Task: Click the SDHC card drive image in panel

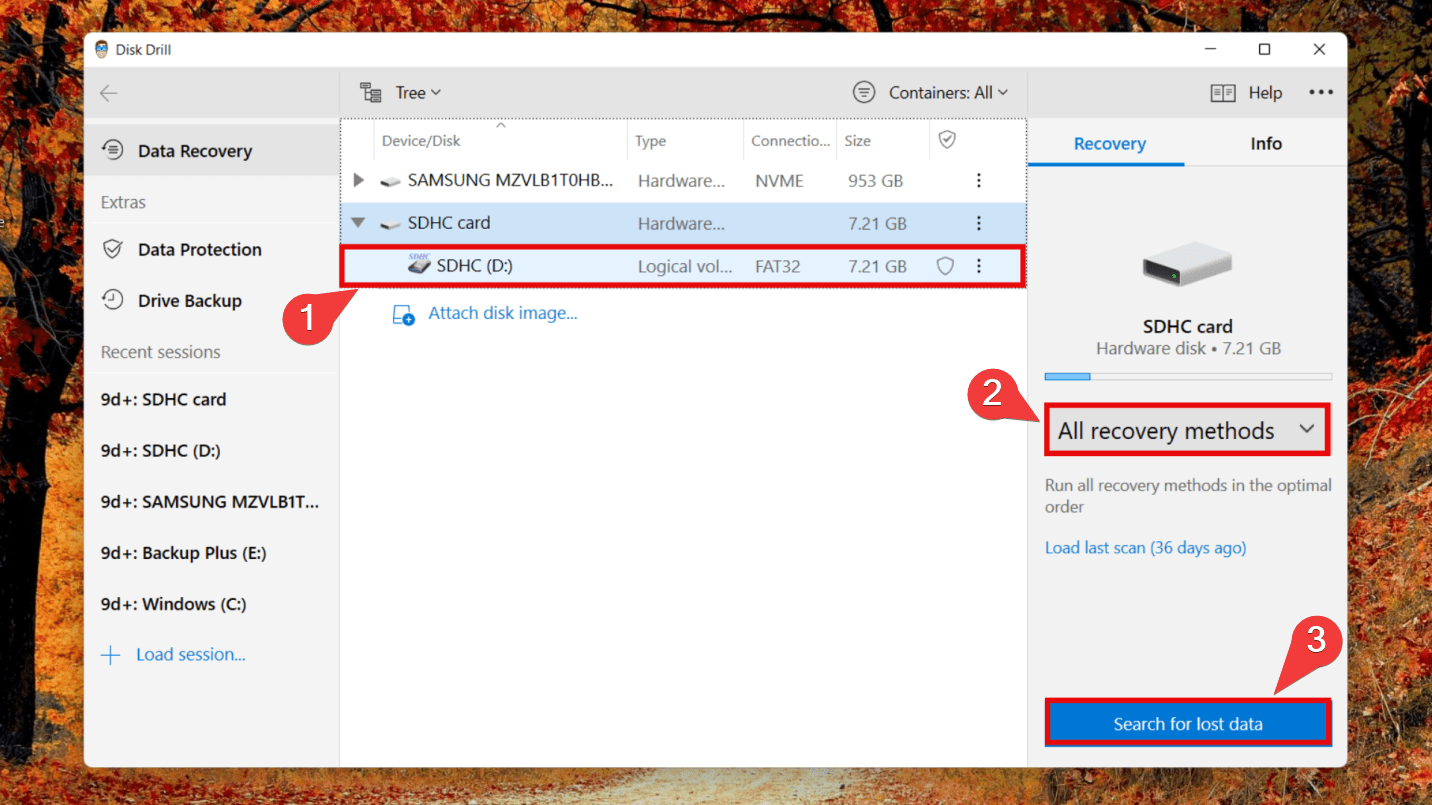Action: tap(1187, 266)
